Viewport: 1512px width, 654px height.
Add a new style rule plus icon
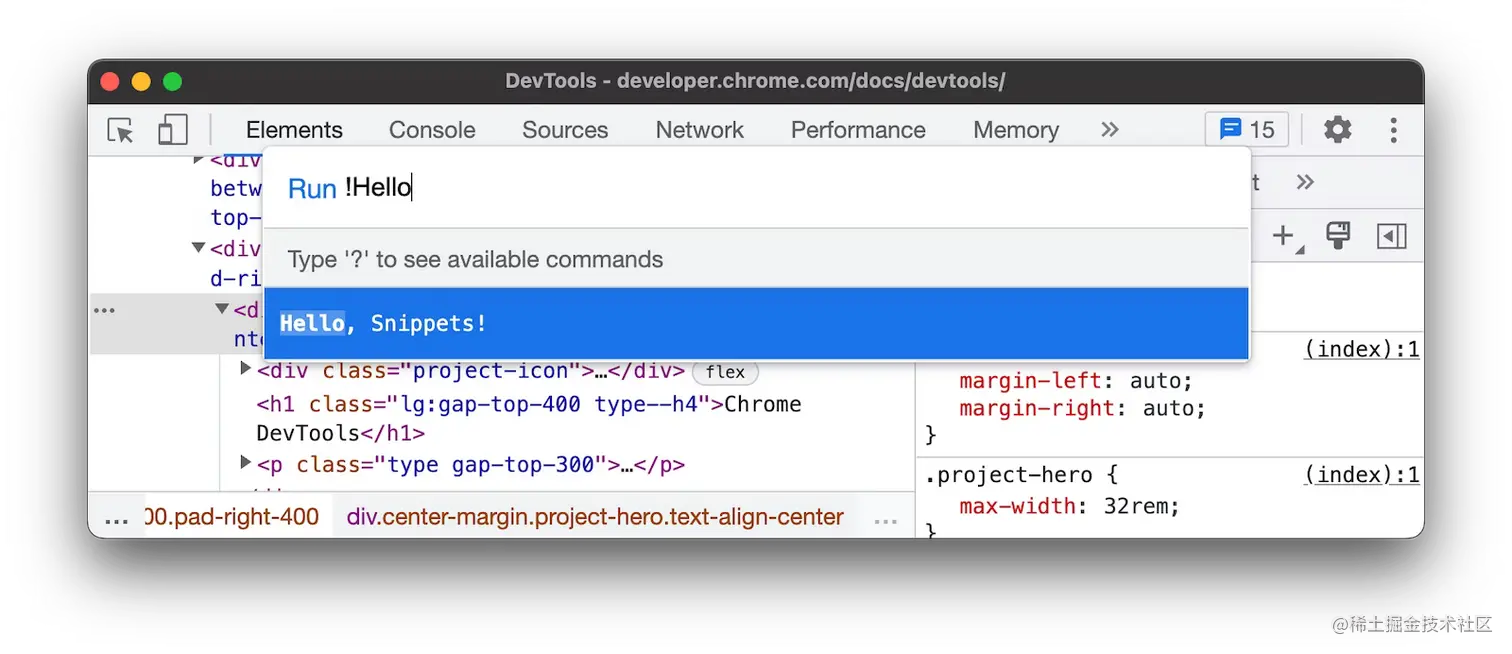tap(1283, 236)
